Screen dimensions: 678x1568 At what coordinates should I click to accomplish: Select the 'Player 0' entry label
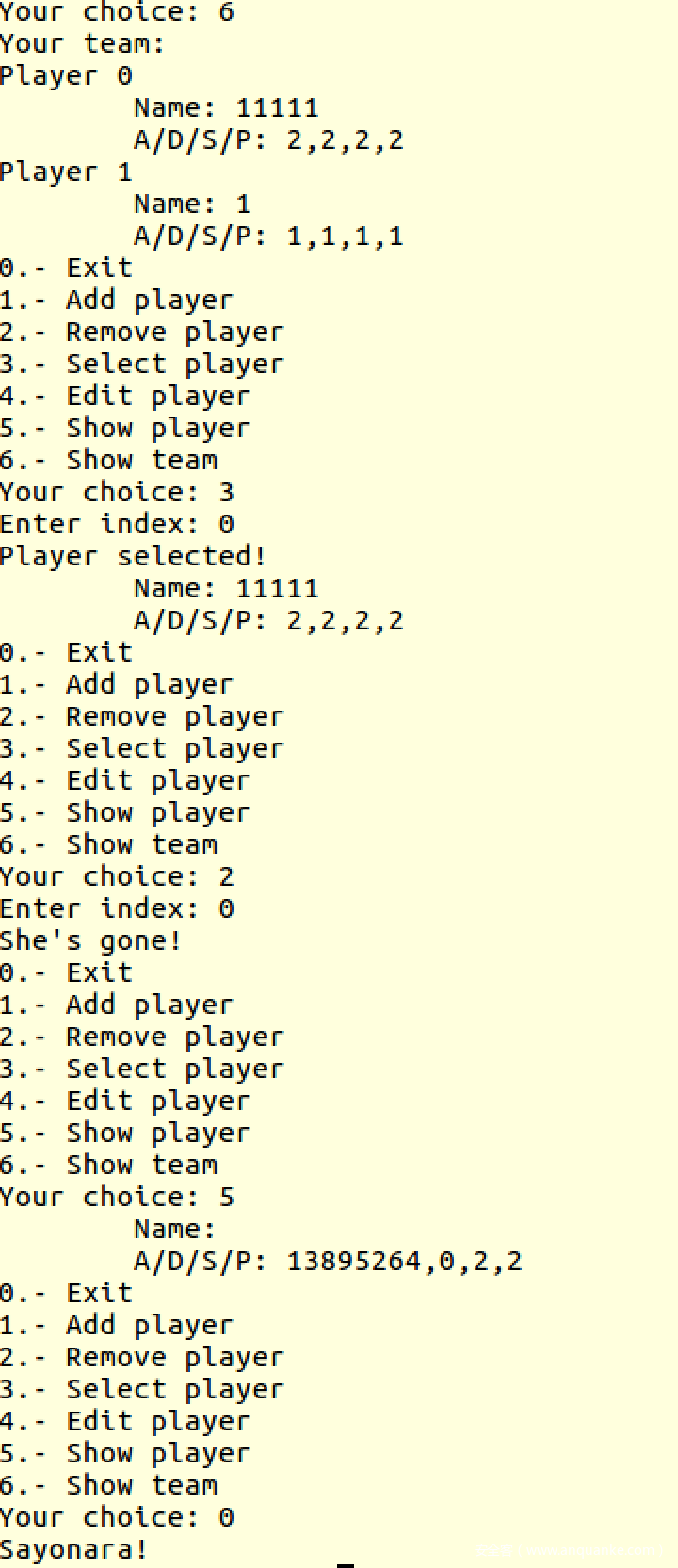[66, 76]
